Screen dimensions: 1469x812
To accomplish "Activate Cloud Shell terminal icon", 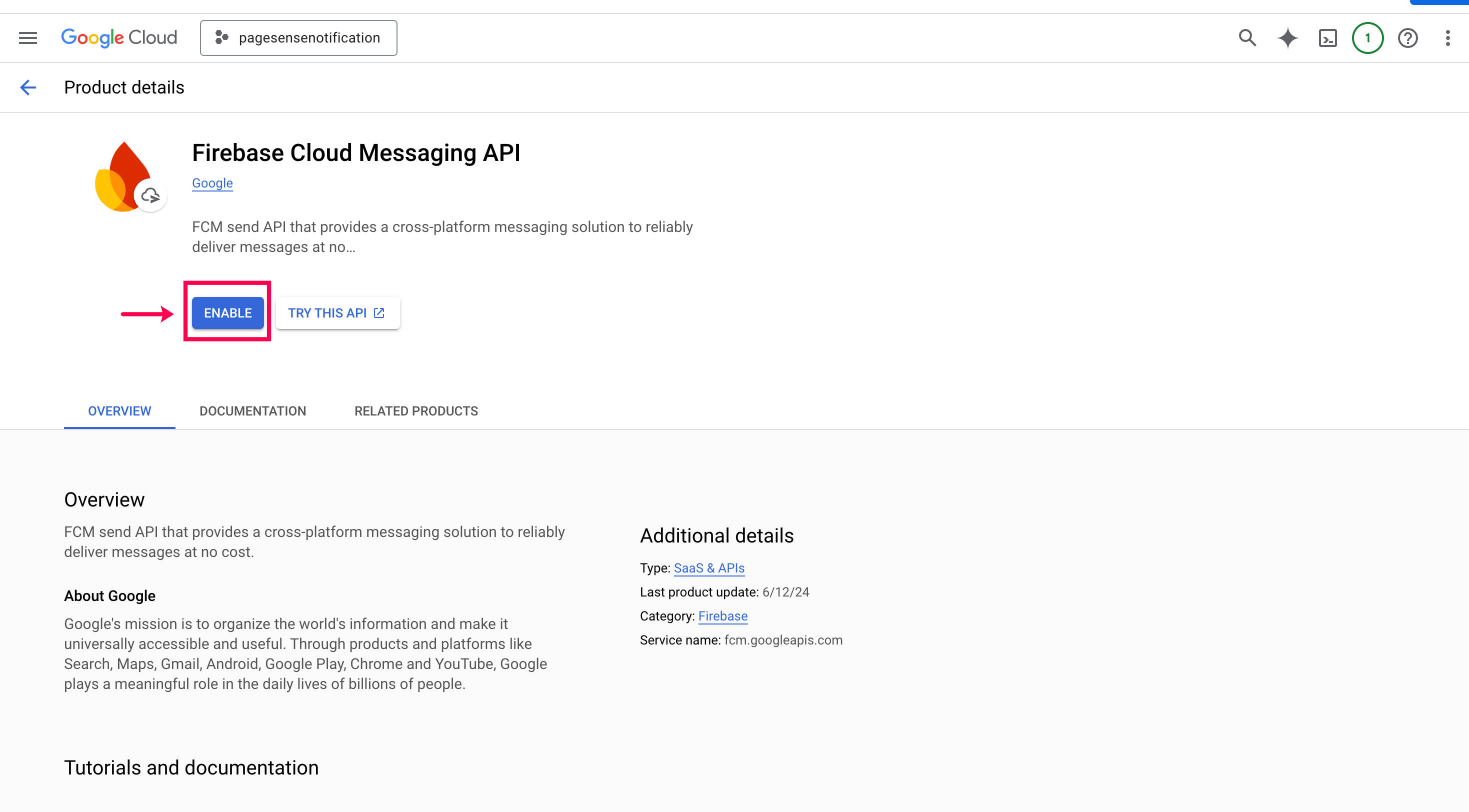I will click(1327, 38).
